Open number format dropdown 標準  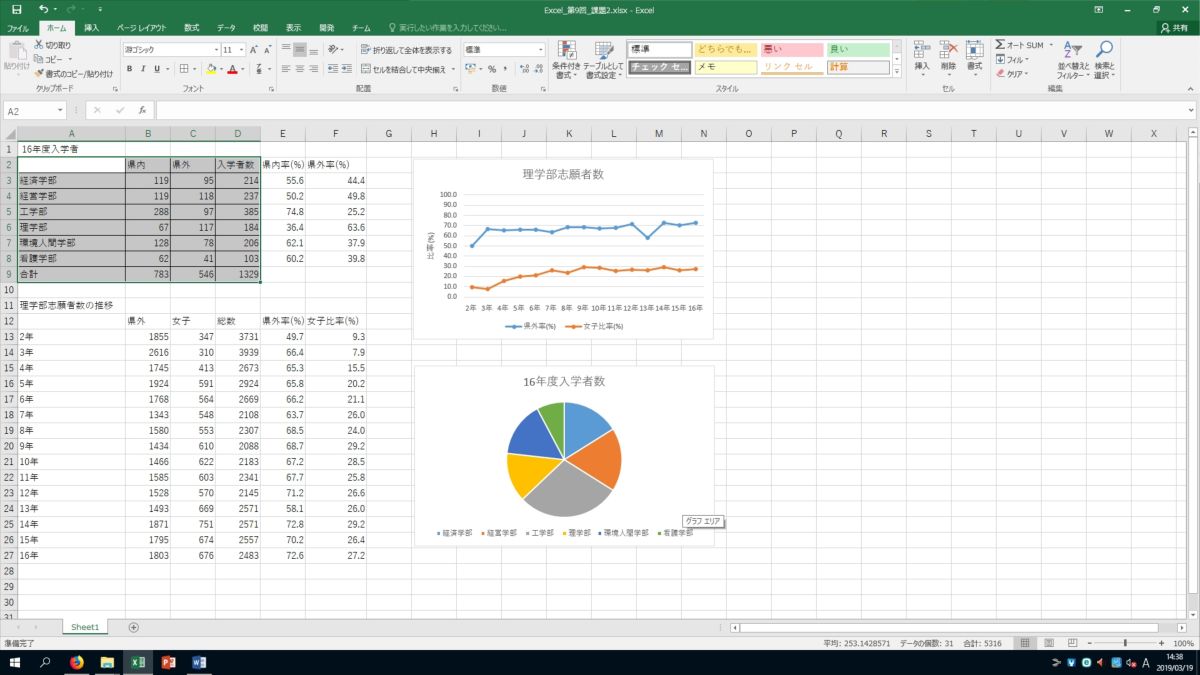(541, 49)
